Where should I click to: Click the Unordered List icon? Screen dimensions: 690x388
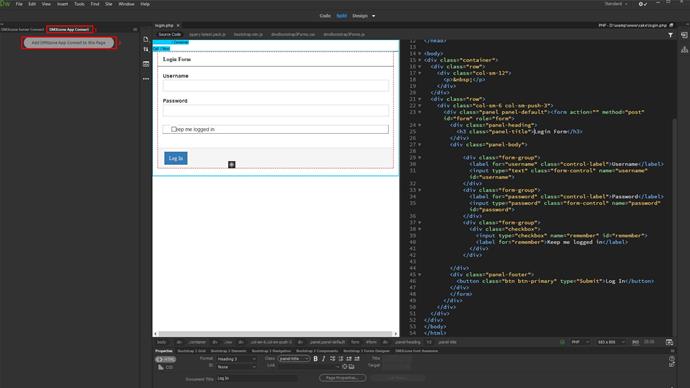point(333,359)
